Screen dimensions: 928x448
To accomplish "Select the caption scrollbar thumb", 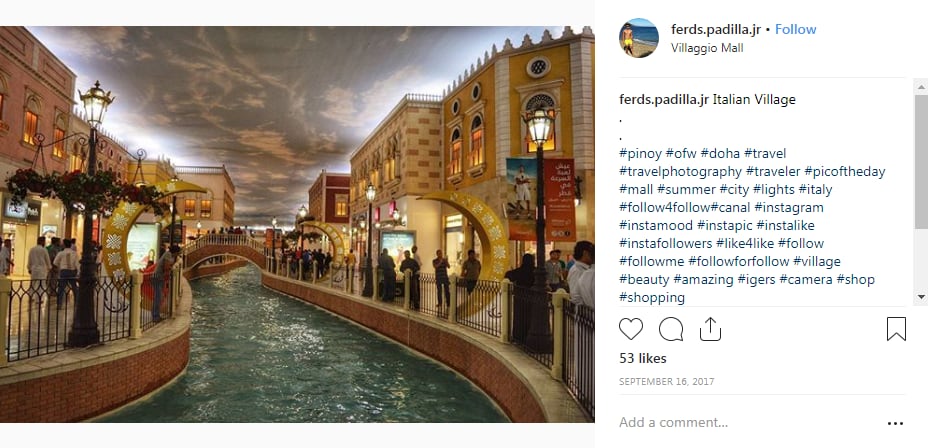I will (921, 161).
